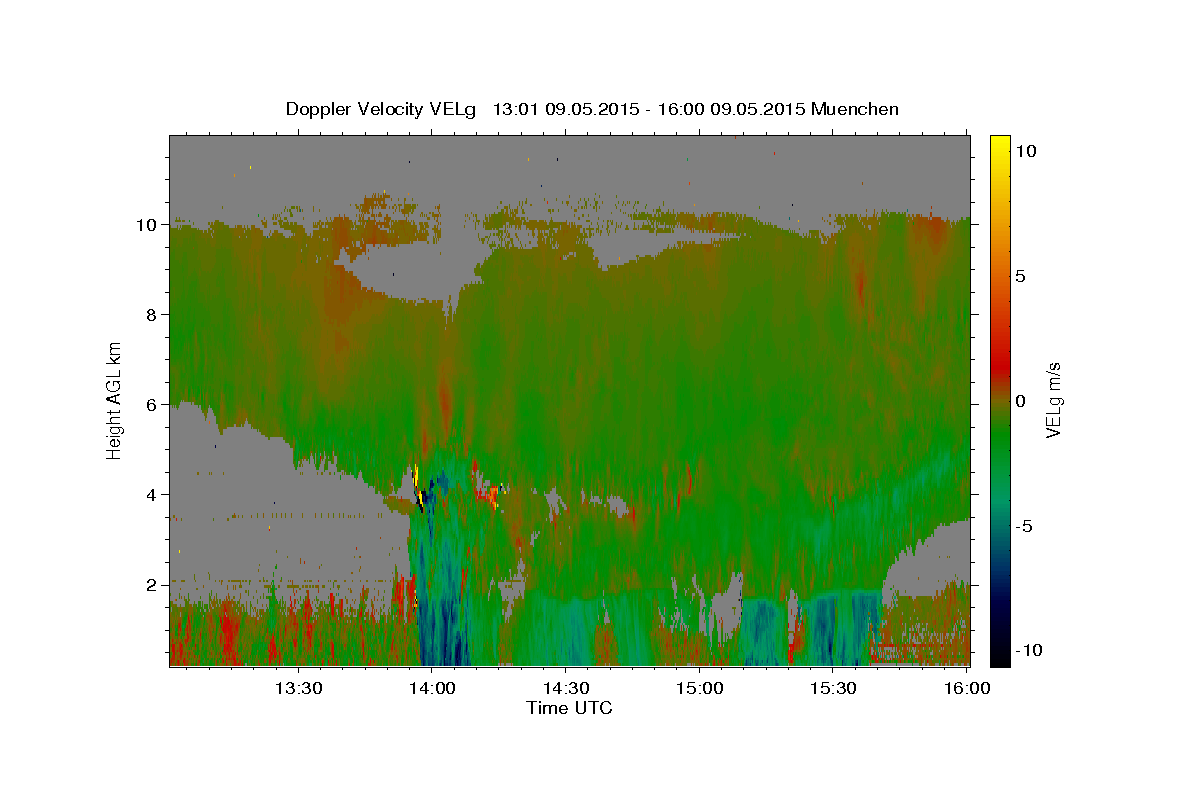Click the 15:00 time tick label
Image resolution: width=1200 pixels, height=800 pixels.
point(699,688)
